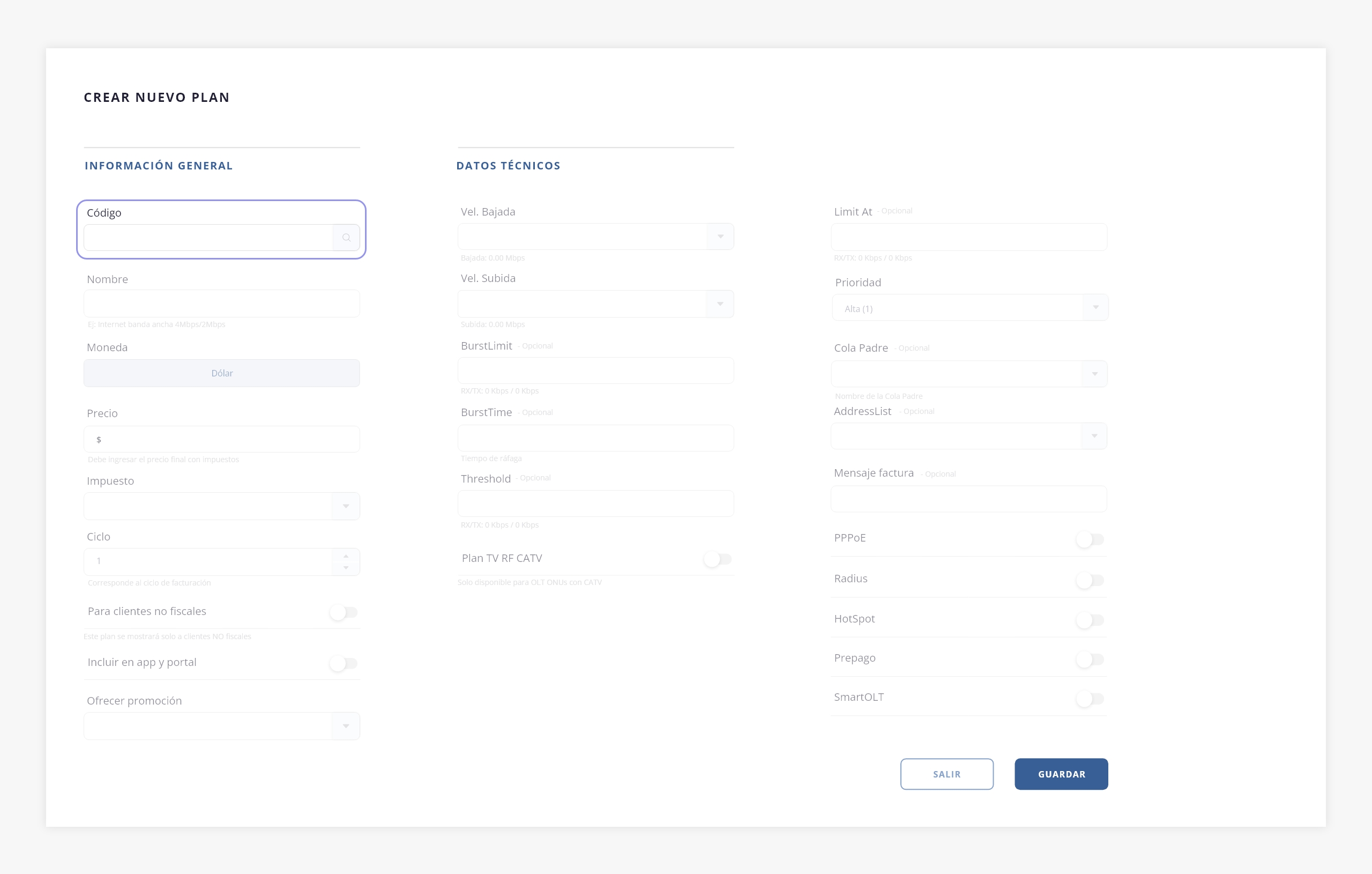
Task: Switch on the Radius option
Action: pyautogui.click(x=1090, y=580)
